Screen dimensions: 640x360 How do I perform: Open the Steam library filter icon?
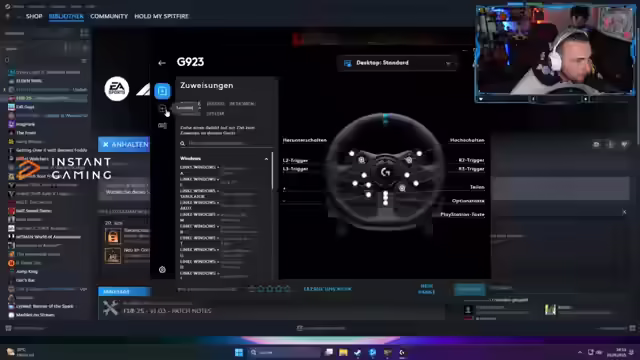(84, 60)
